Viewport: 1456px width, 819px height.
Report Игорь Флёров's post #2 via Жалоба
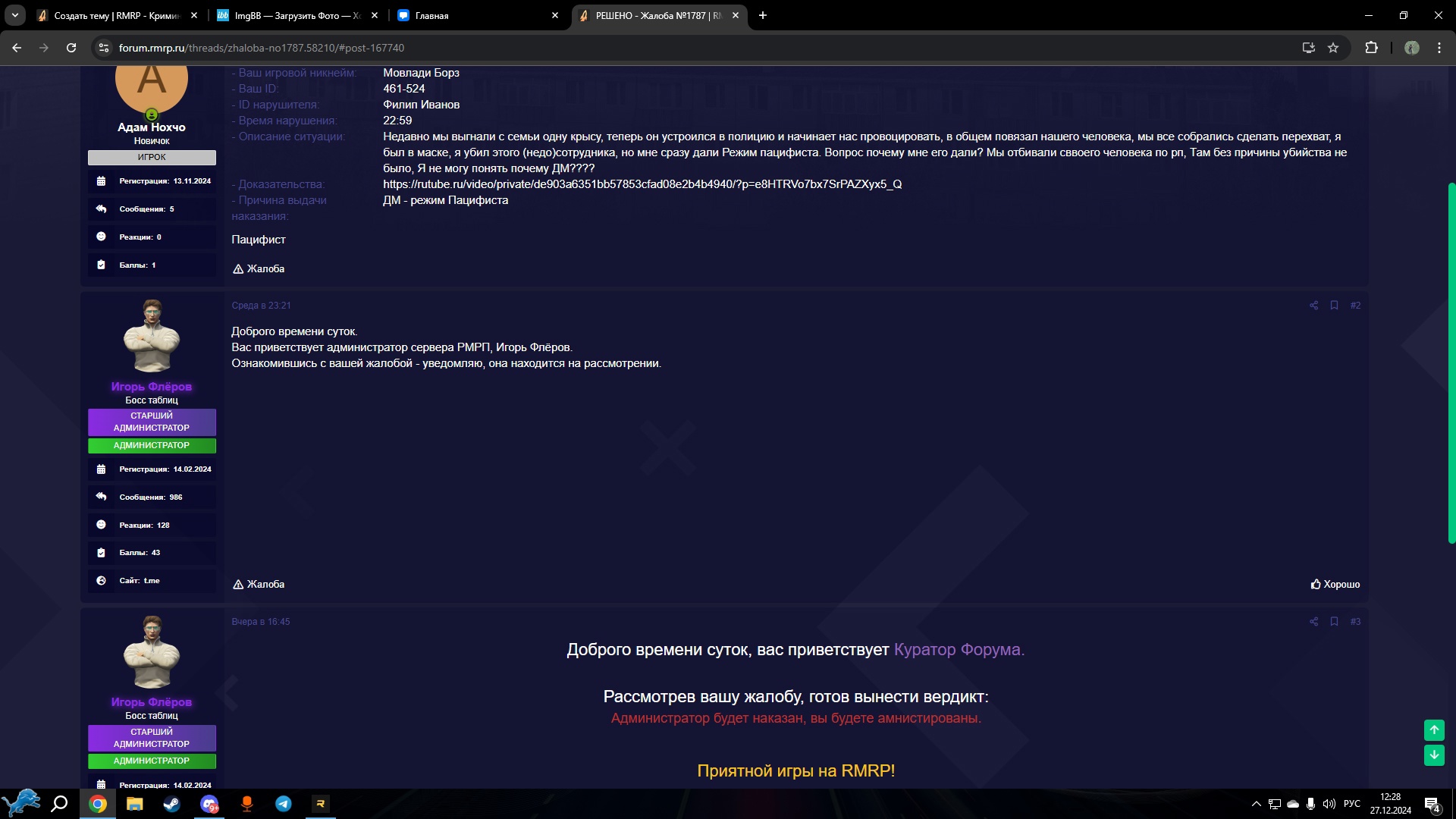(259, 585)
